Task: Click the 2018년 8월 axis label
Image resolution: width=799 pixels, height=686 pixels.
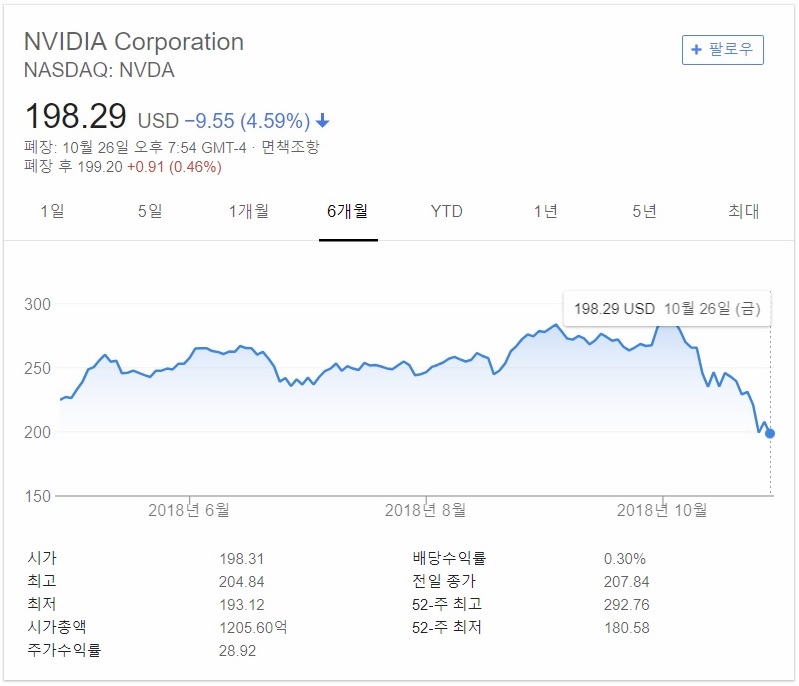Action: [x=425, y=510]
